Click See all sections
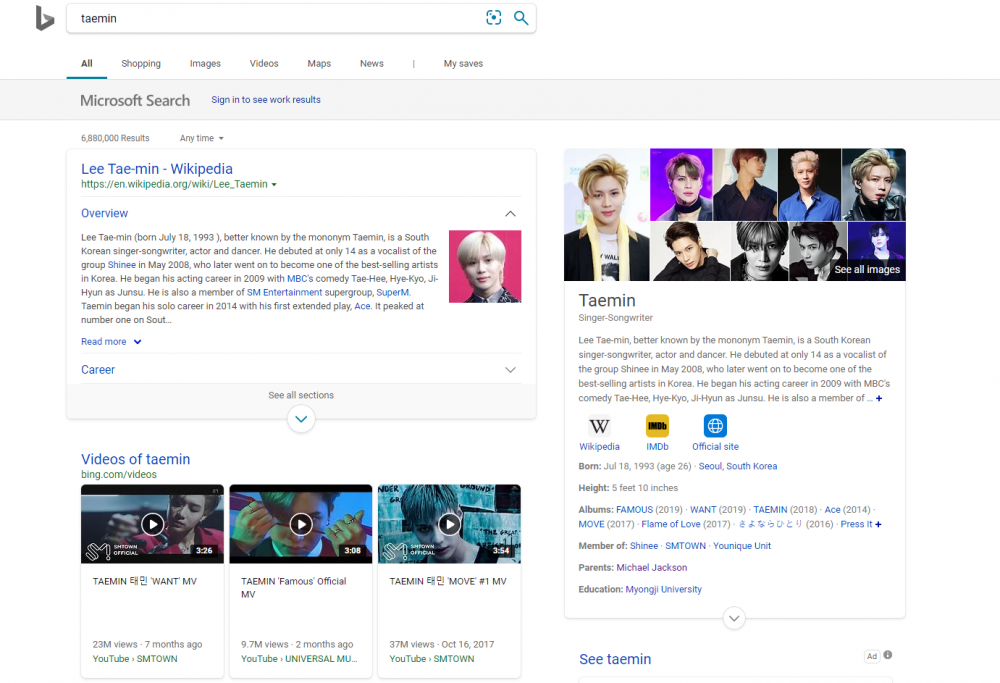Image resolution: width=1000 pixels, height=683 pixels. pos(301,395)
